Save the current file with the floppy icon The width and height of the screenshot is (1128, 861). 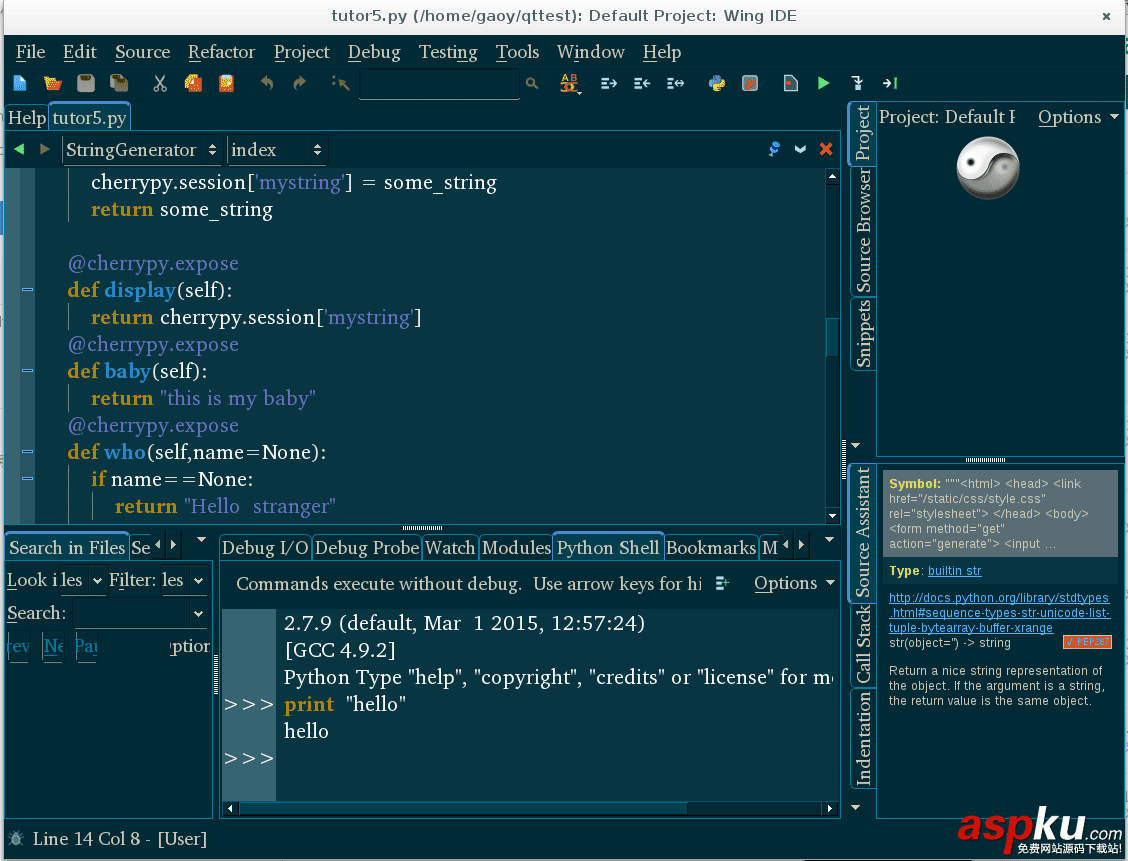tap(88, 84)
